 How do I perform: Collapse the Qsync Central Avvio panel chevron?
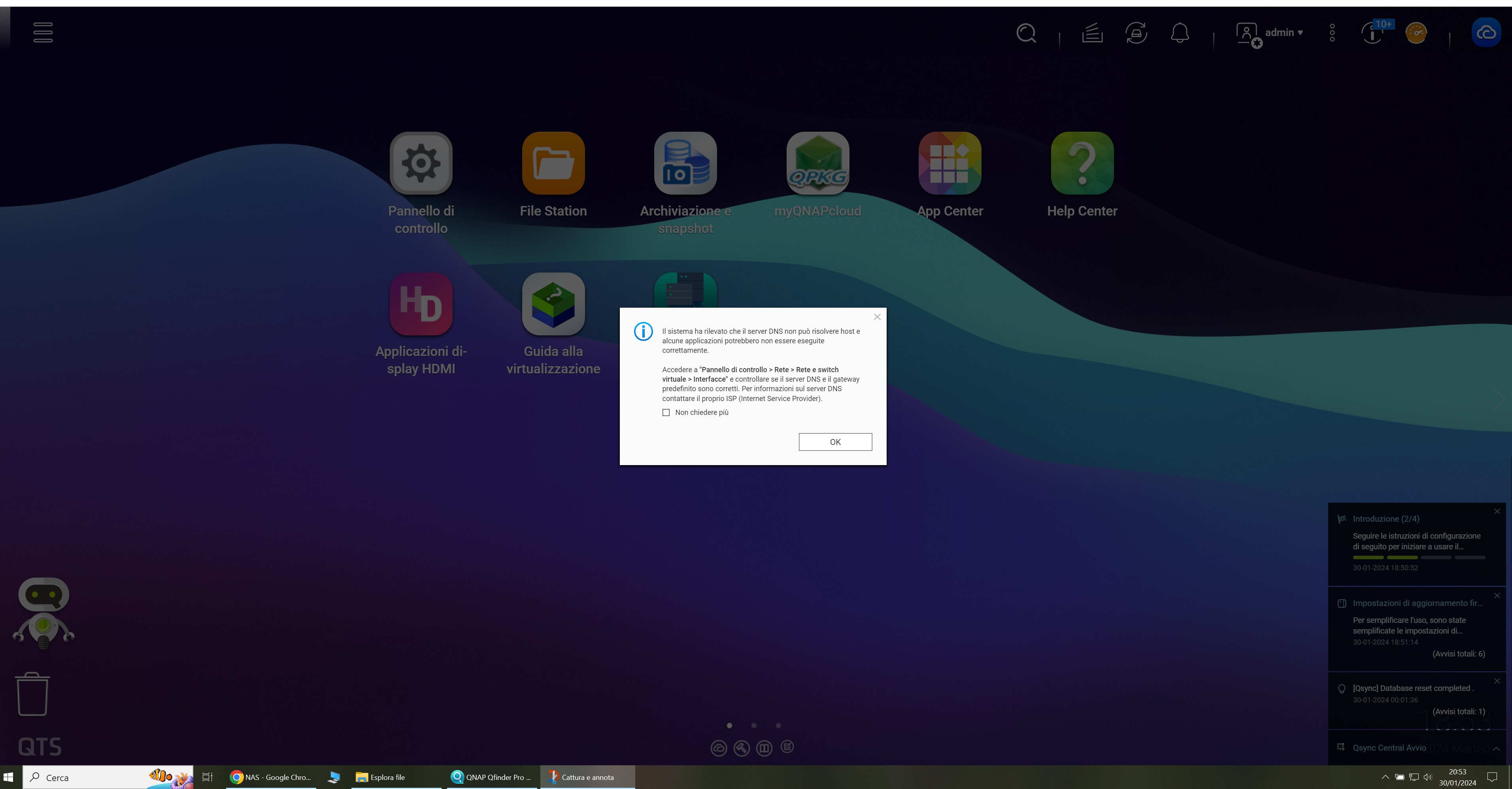tap(1496, 749)
